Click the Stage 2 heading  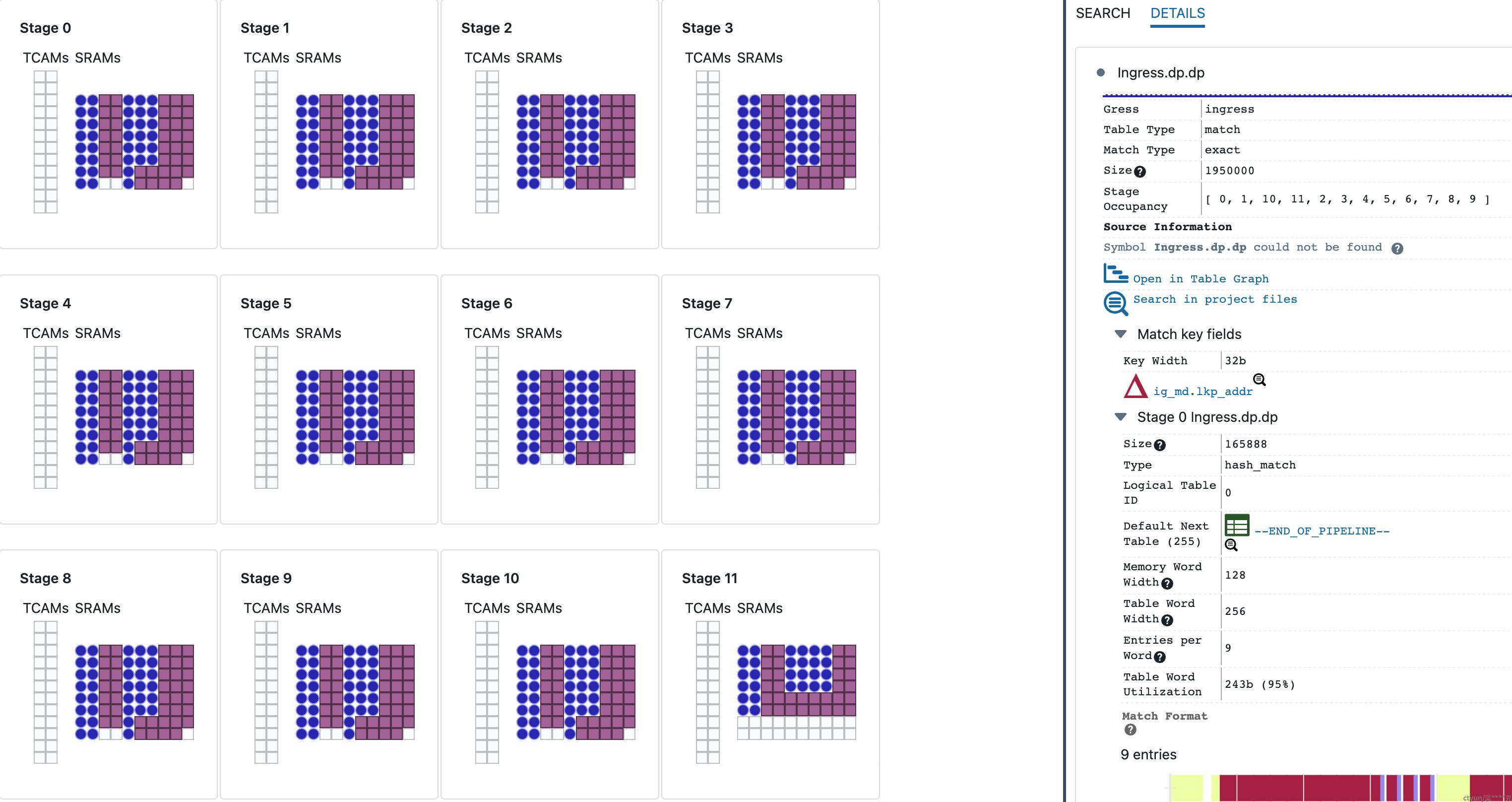(487, 28)
